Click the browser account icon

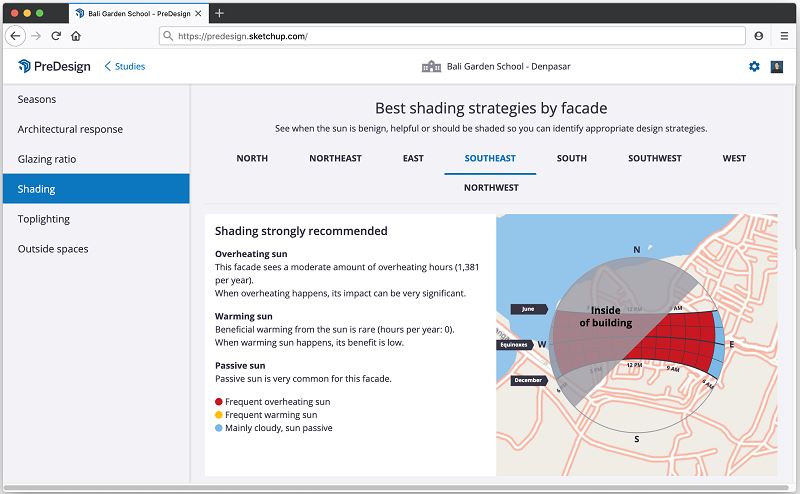tap(759, 36)
